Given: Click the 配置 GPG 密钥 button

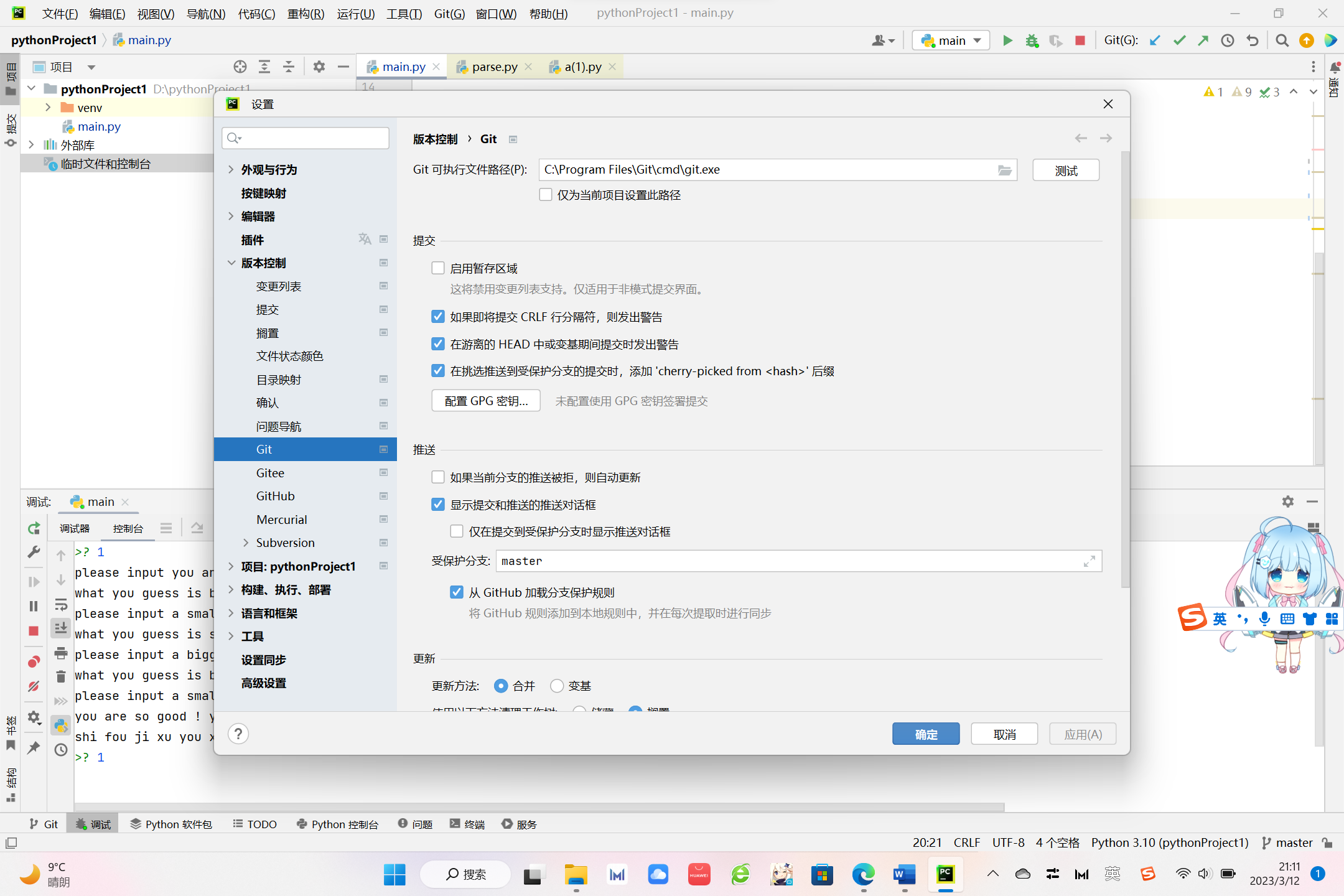Looking at the screenshot, I should (486, 401).
